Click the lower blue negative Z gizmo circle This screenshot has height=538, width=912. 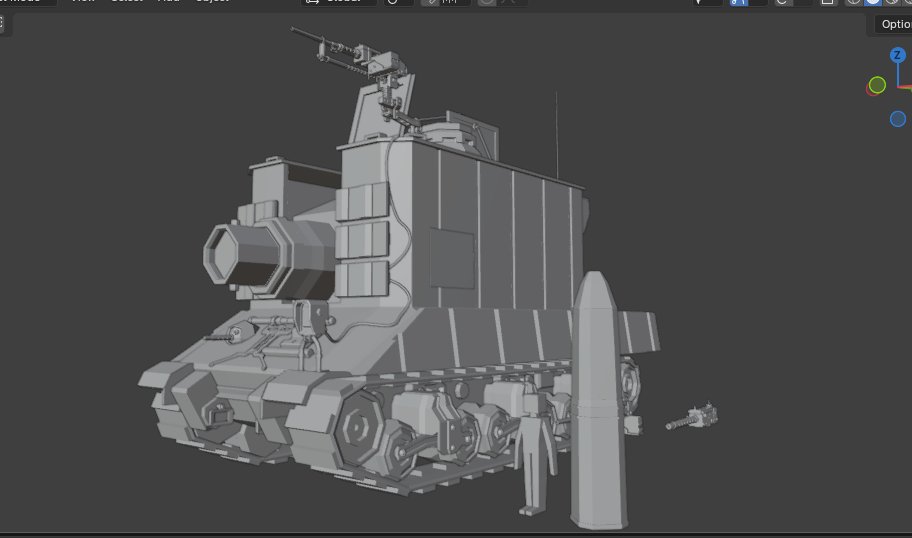pos(897,119)
